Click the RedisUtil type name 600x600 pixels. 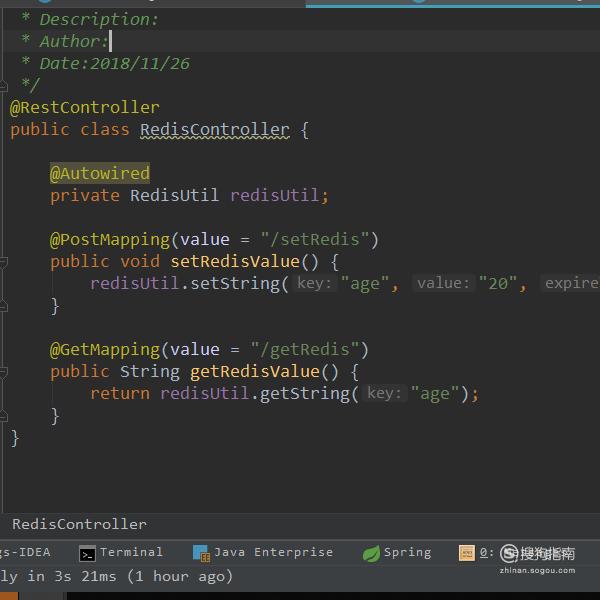pyautogui.click(x=174, y=196)
